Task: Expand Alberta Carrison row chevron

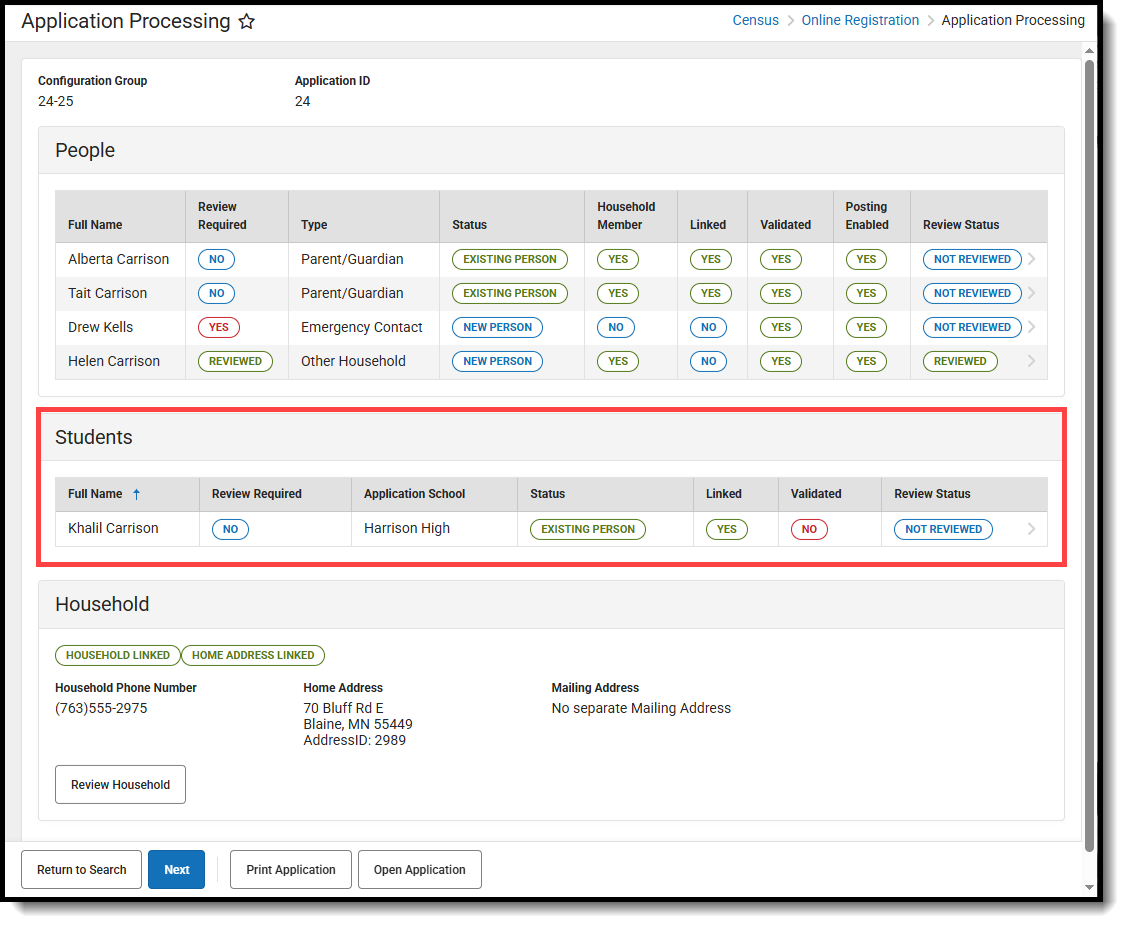Action: pyautogui.click(x=1032, y=259)
